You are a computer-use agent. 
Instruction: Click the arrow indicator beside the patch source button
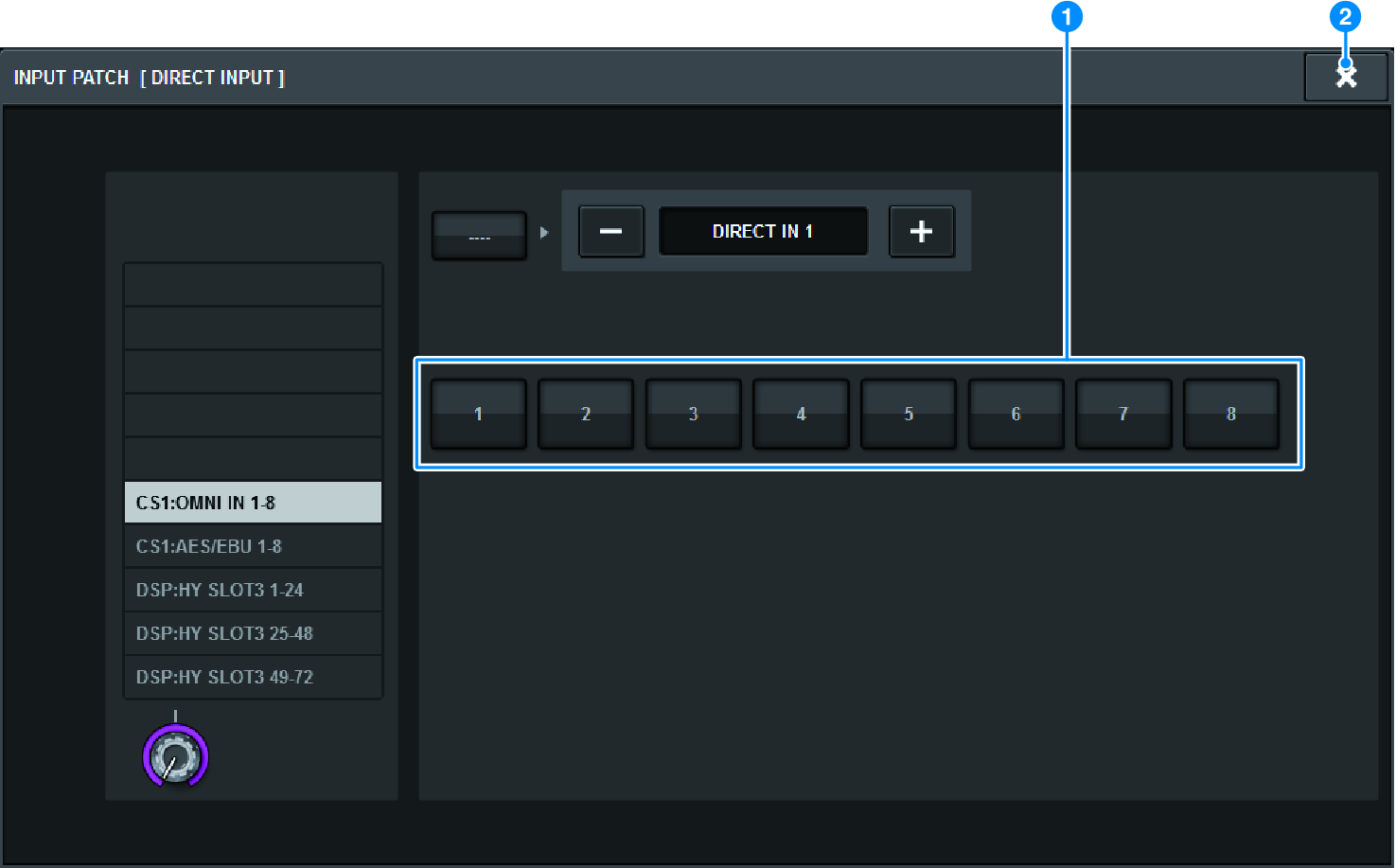coord(545,231)
